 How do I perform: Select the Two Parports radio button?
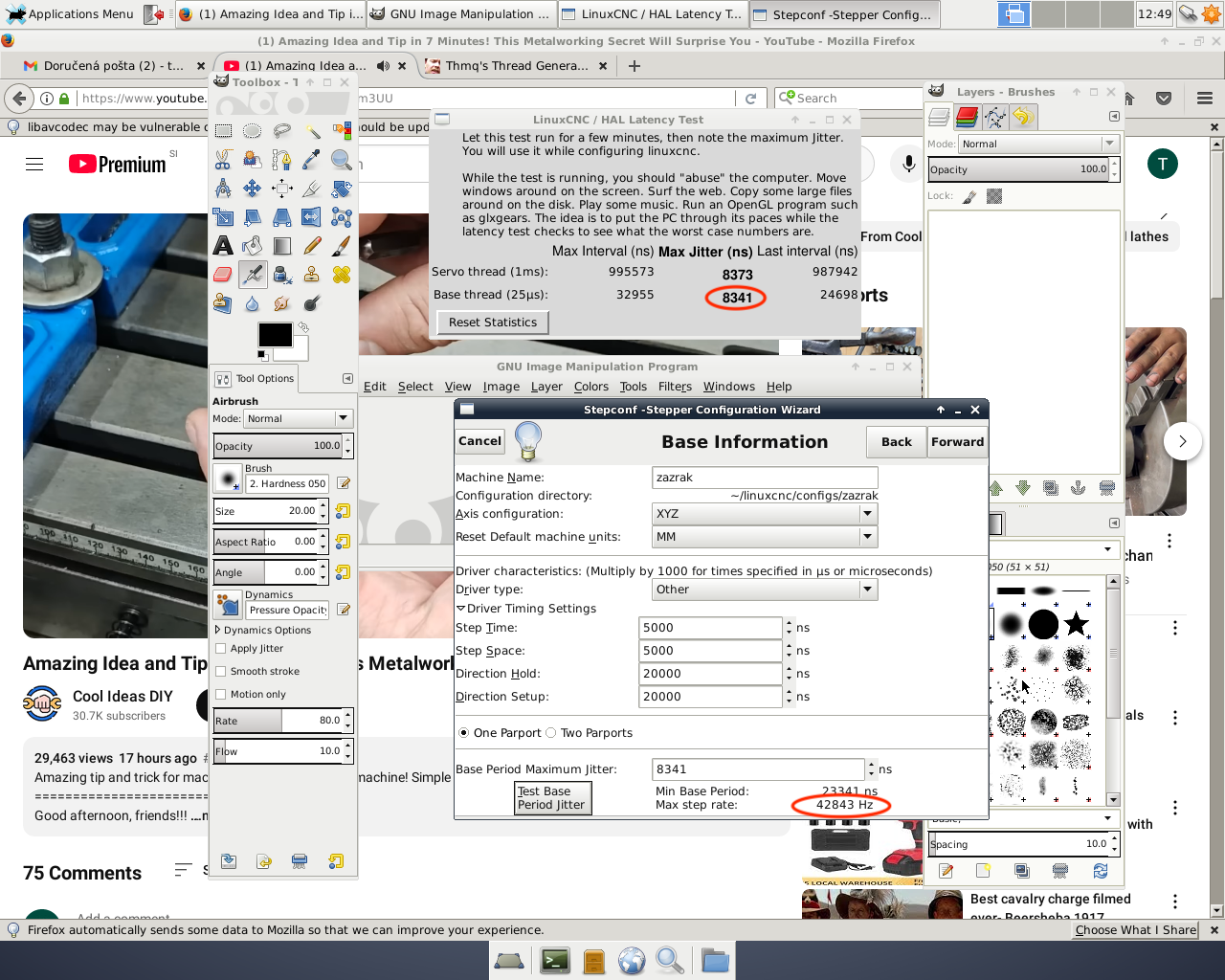point(551,733)
